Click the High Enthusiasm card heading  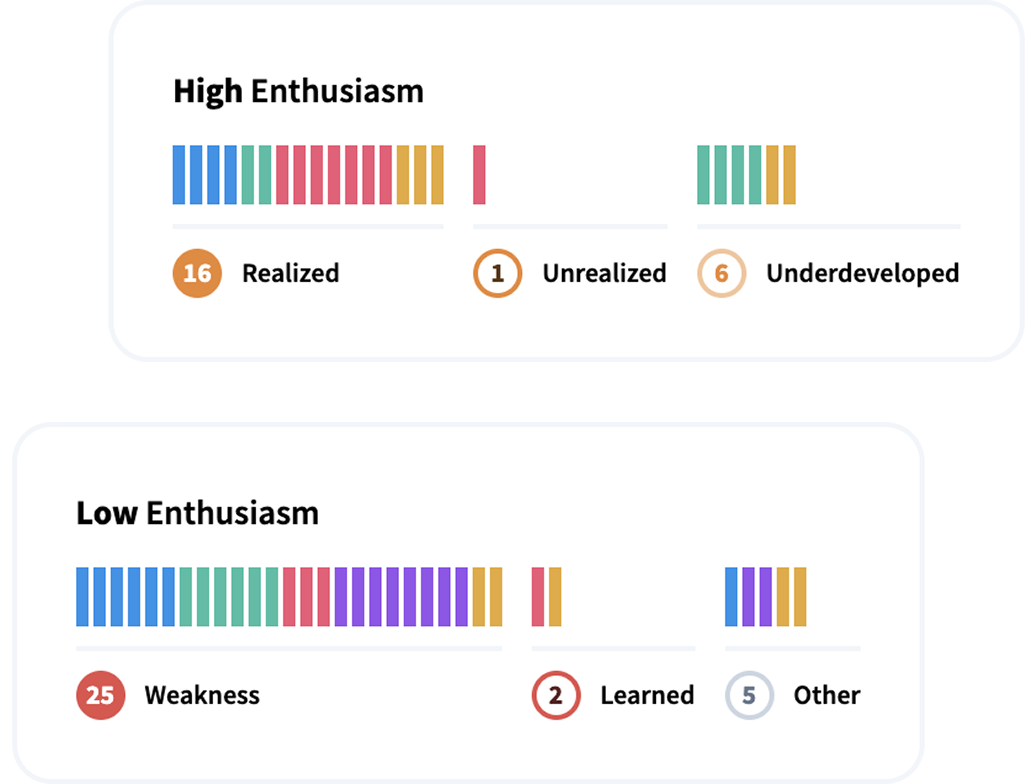298,91
